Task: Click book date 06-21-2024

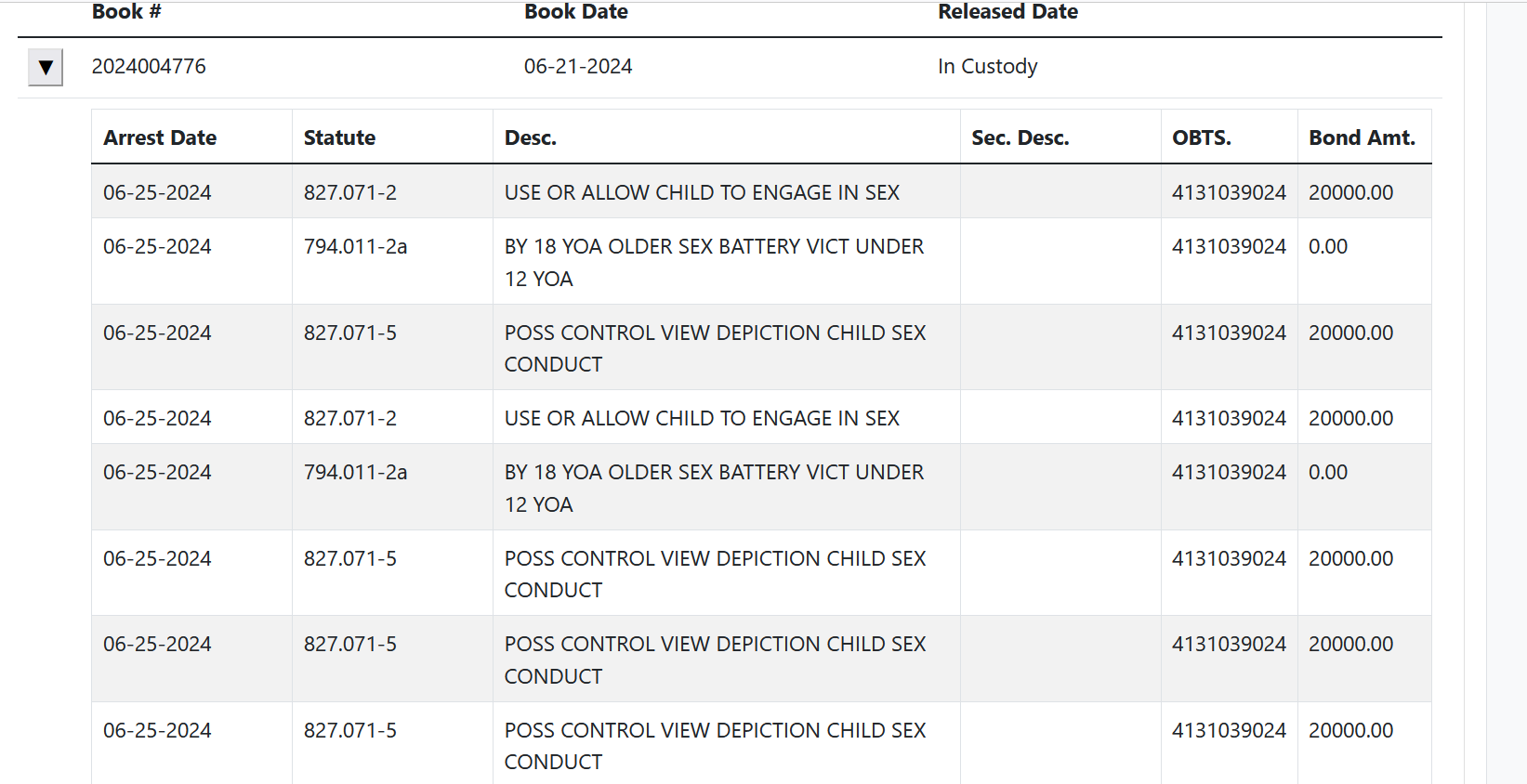Action: click(578, 66)
